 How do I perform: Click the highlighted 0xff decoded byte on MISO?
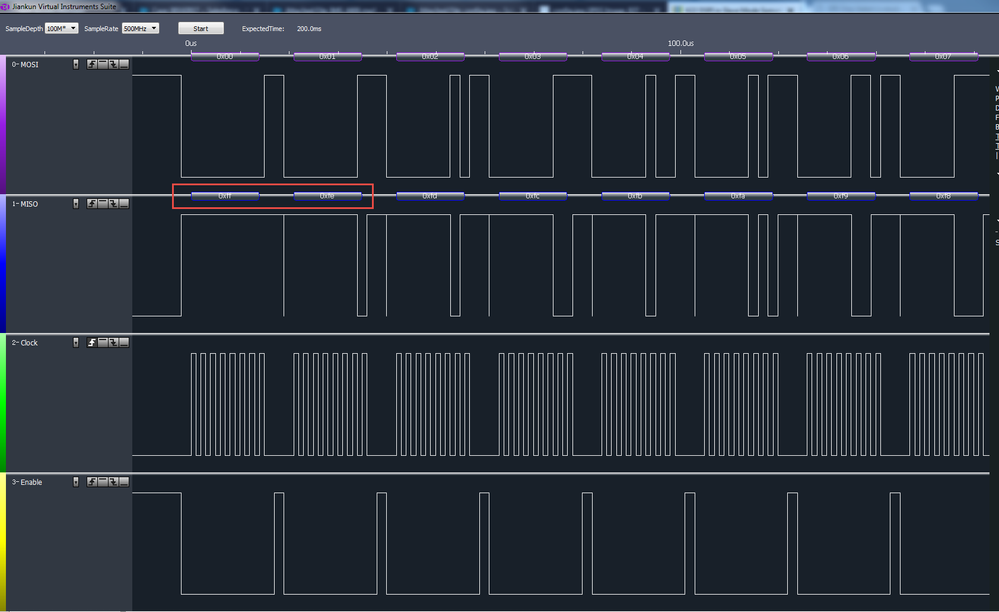[224, 196]
